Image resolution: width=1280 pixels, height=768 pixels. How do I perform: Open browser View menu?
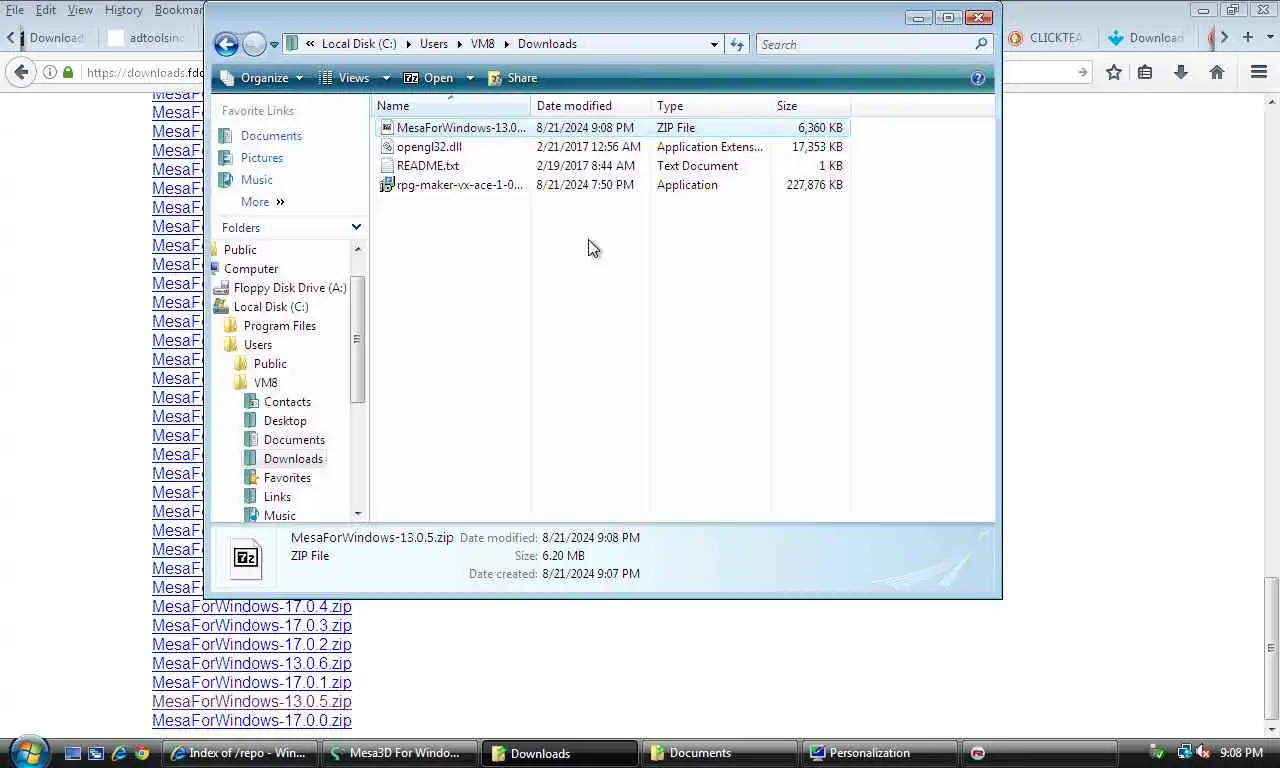click(80, 10)
